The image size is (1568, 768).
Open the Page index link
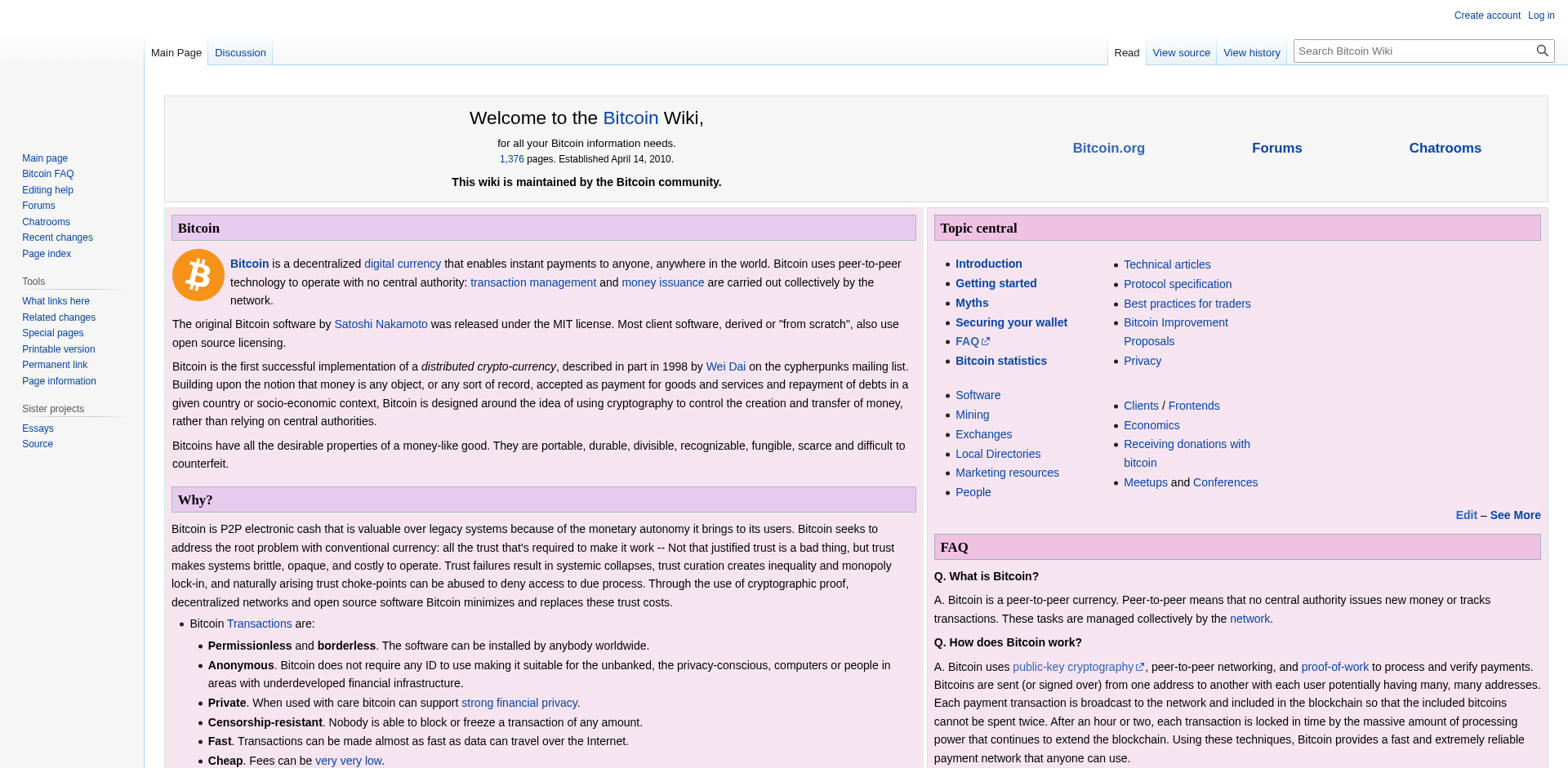tap(47, 254)
